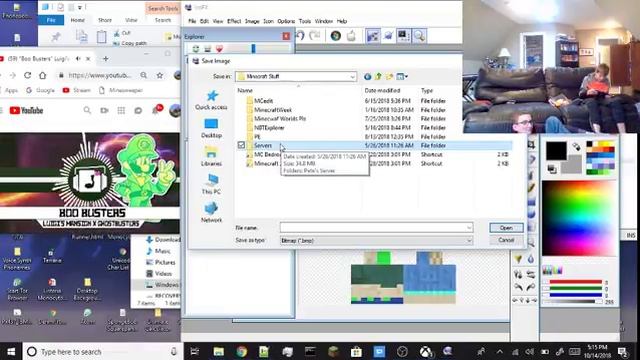
Task: Click the Redo arrow in IcoFX toolbar
Action: click(x=315, y=36)
